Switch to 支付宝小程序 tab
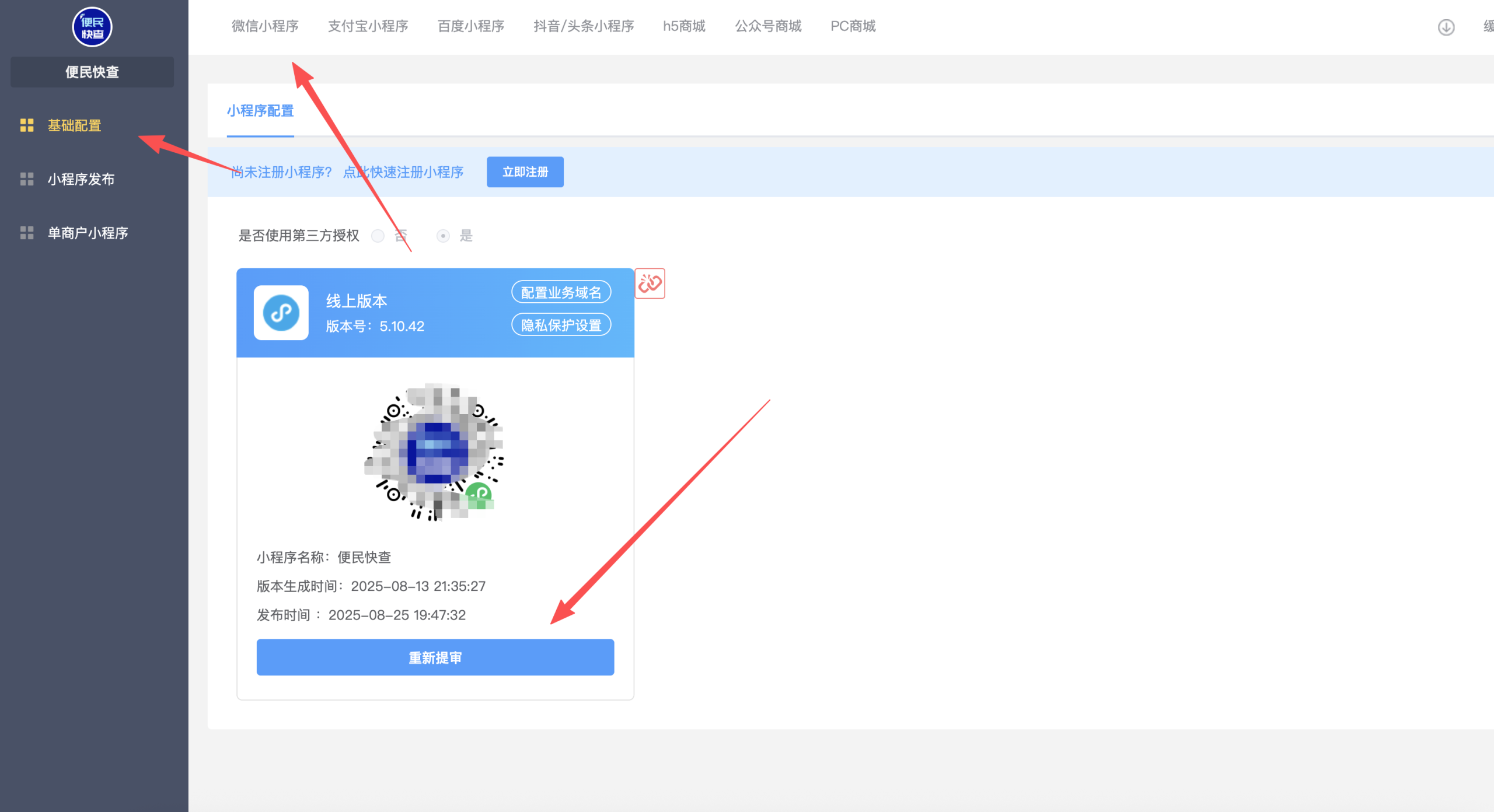Image resolution: width=1494 pixels, height=812 pixels. tap(368, 26)
